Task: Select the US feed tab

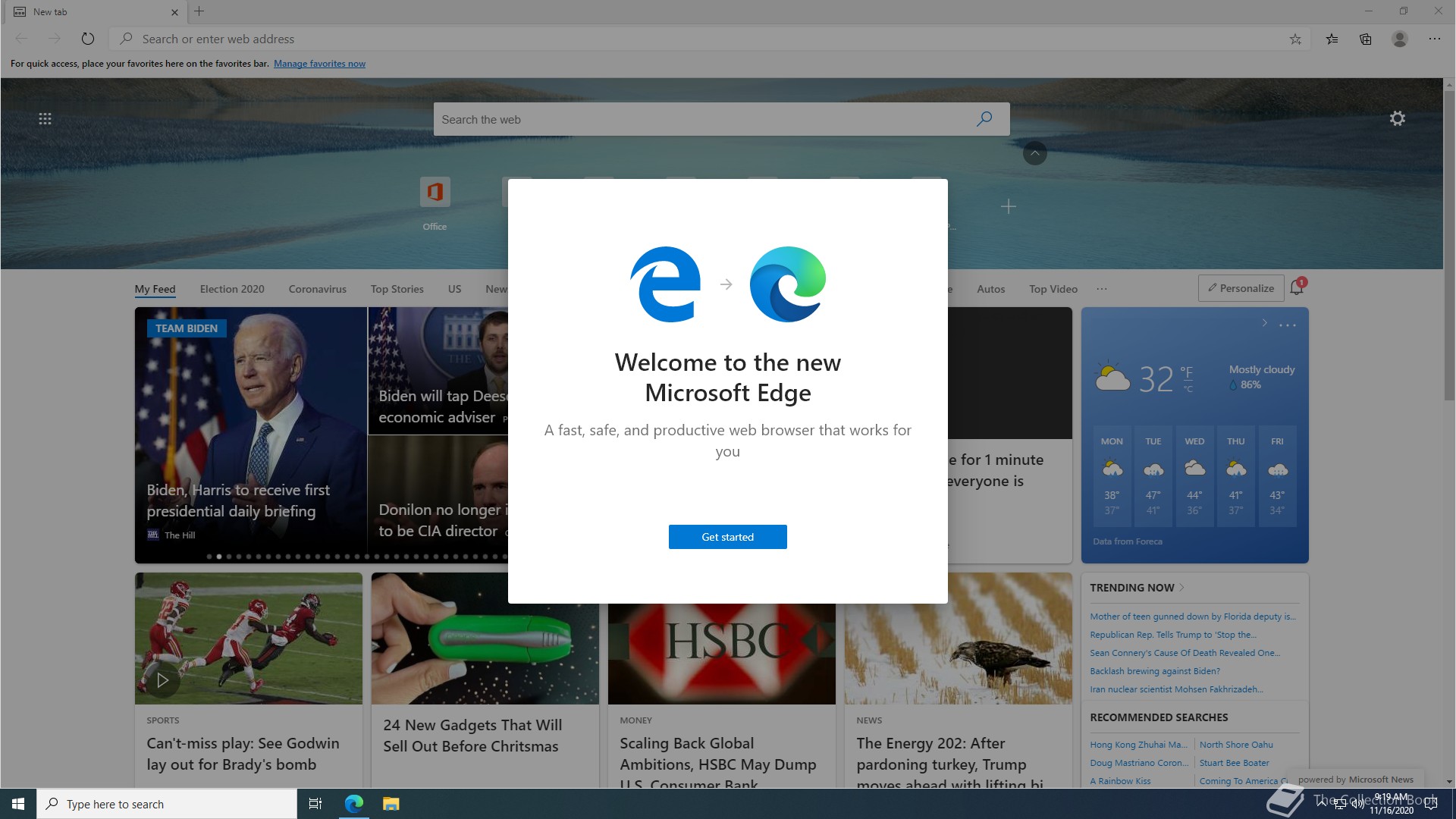Action: point(454,289)
